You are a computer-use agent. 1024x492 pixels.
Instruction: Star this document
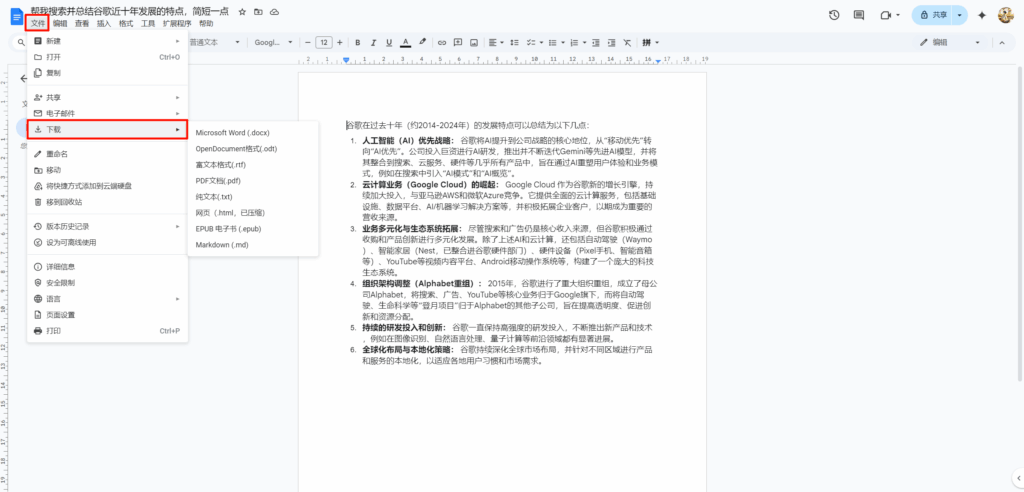click(x=242, y=12)
